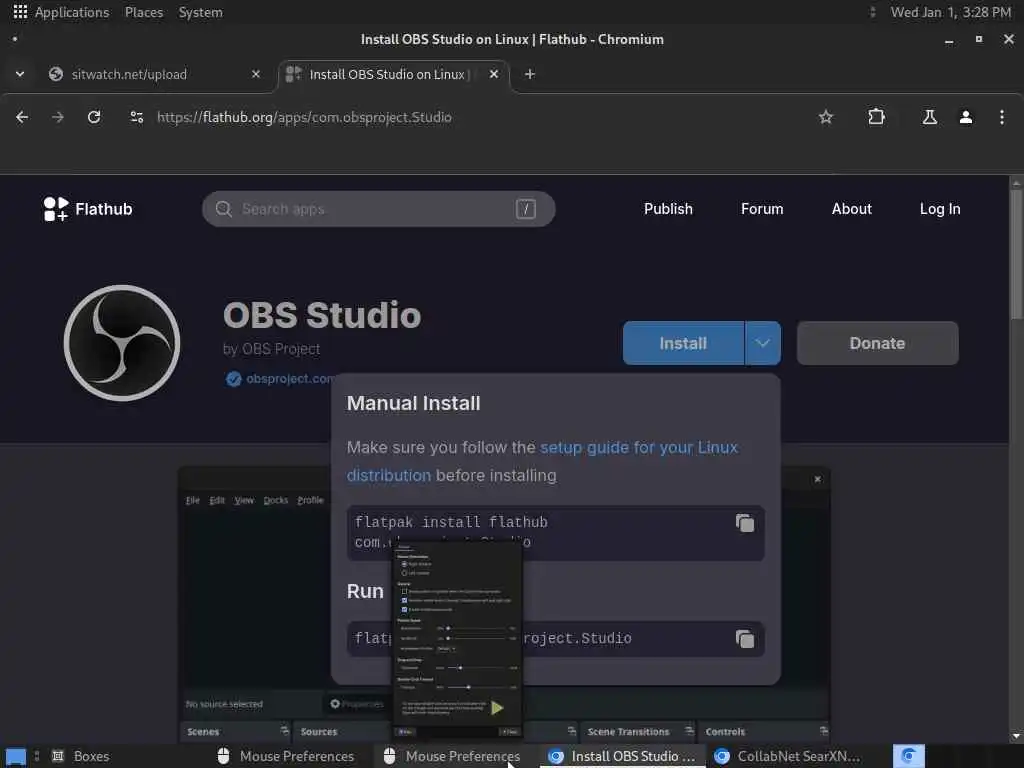Close the OBS screenshot preview
The width and height of the screenshot is (1024, 768).
818,479
